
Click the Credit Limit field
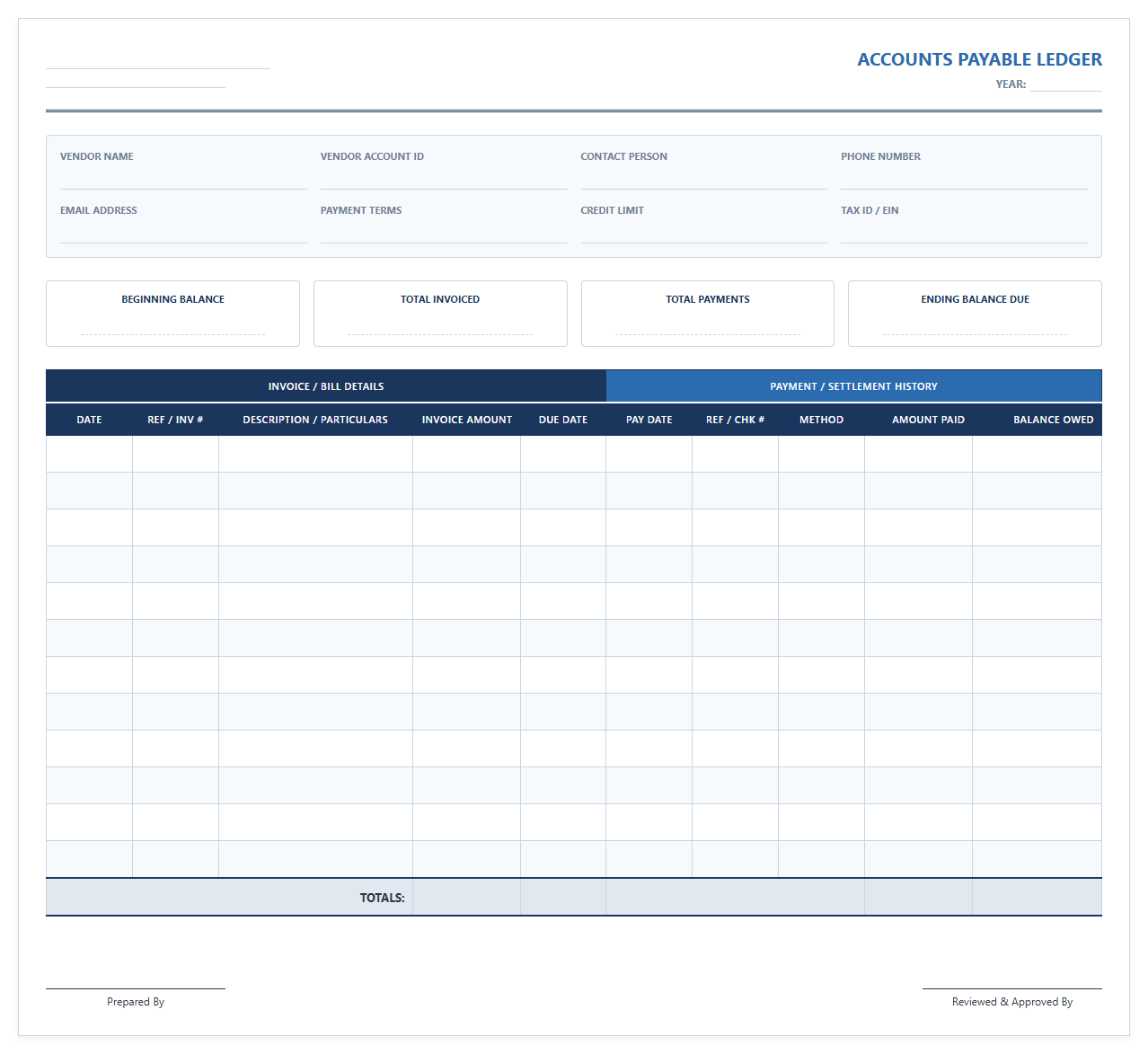pyautogui.click(x=703, y=232)
